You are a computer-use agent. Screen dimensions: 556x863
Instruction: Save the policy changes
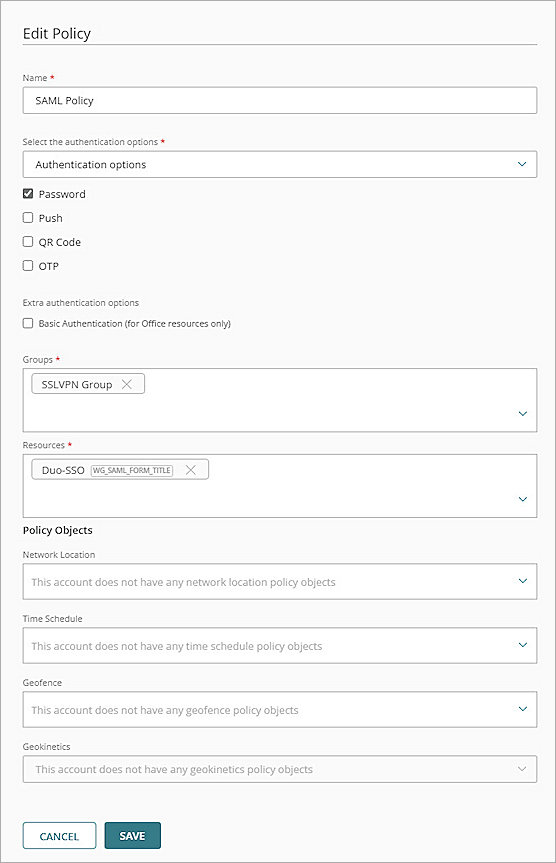pos(133,835)
